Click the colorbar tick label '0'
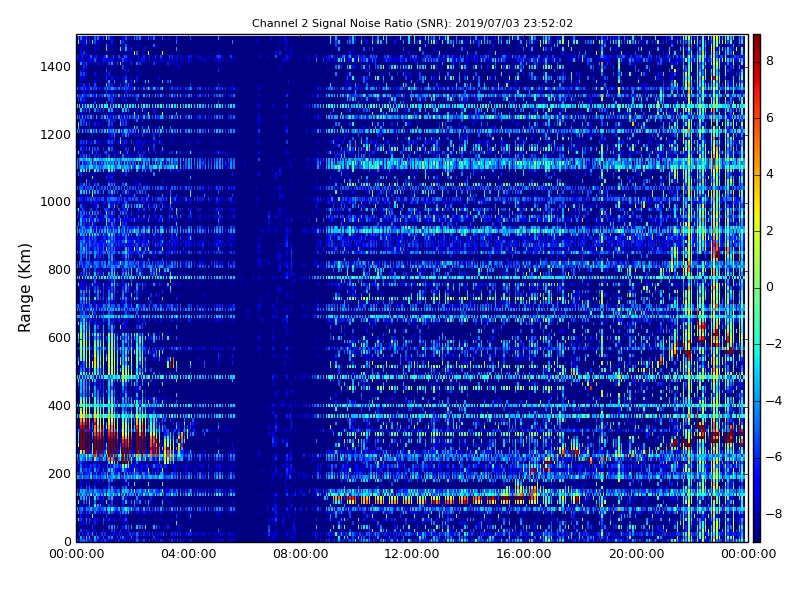The width and height of the screenshot is (800, 600). click(770, 287)
